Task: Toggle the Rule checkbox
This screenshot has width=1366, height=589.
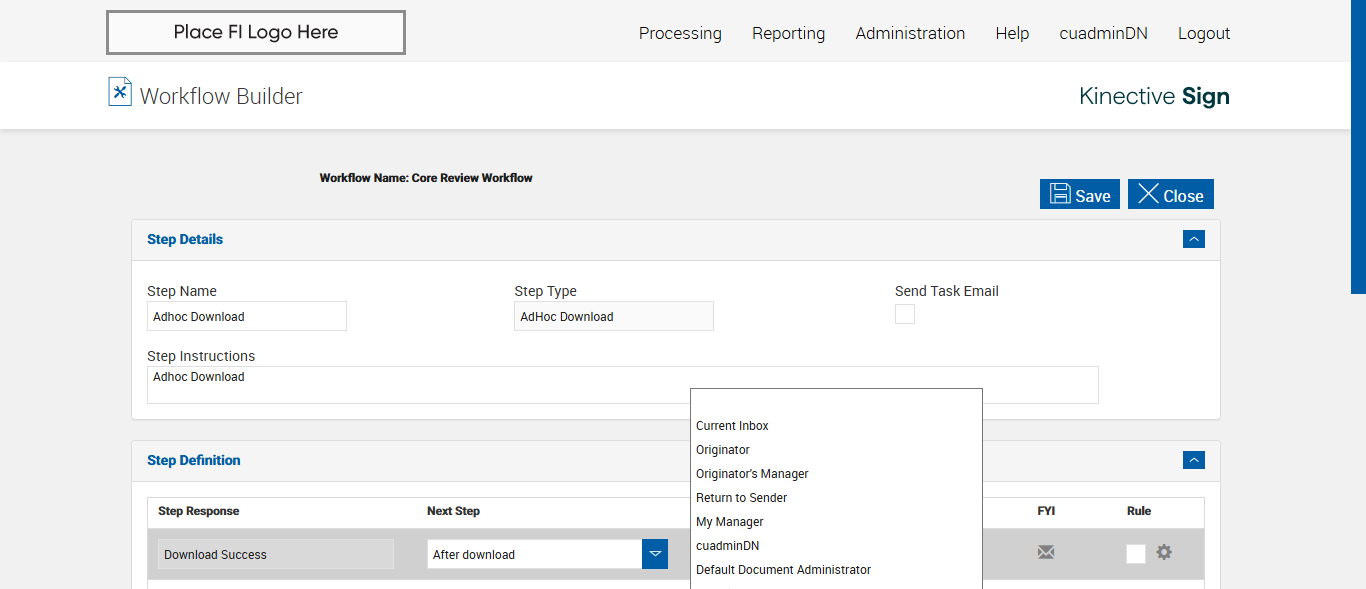Action: tap(1136, 554)
